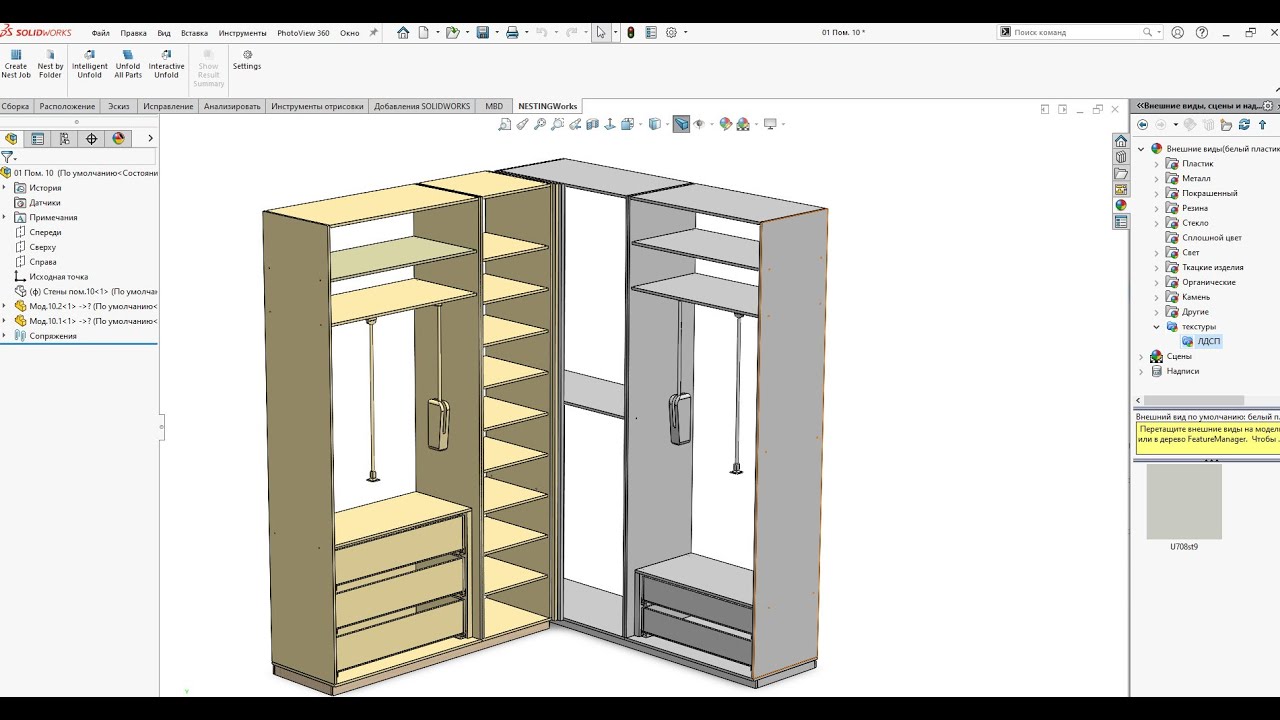
Task: Click the Open document folder icon
Action: point(452,32)
